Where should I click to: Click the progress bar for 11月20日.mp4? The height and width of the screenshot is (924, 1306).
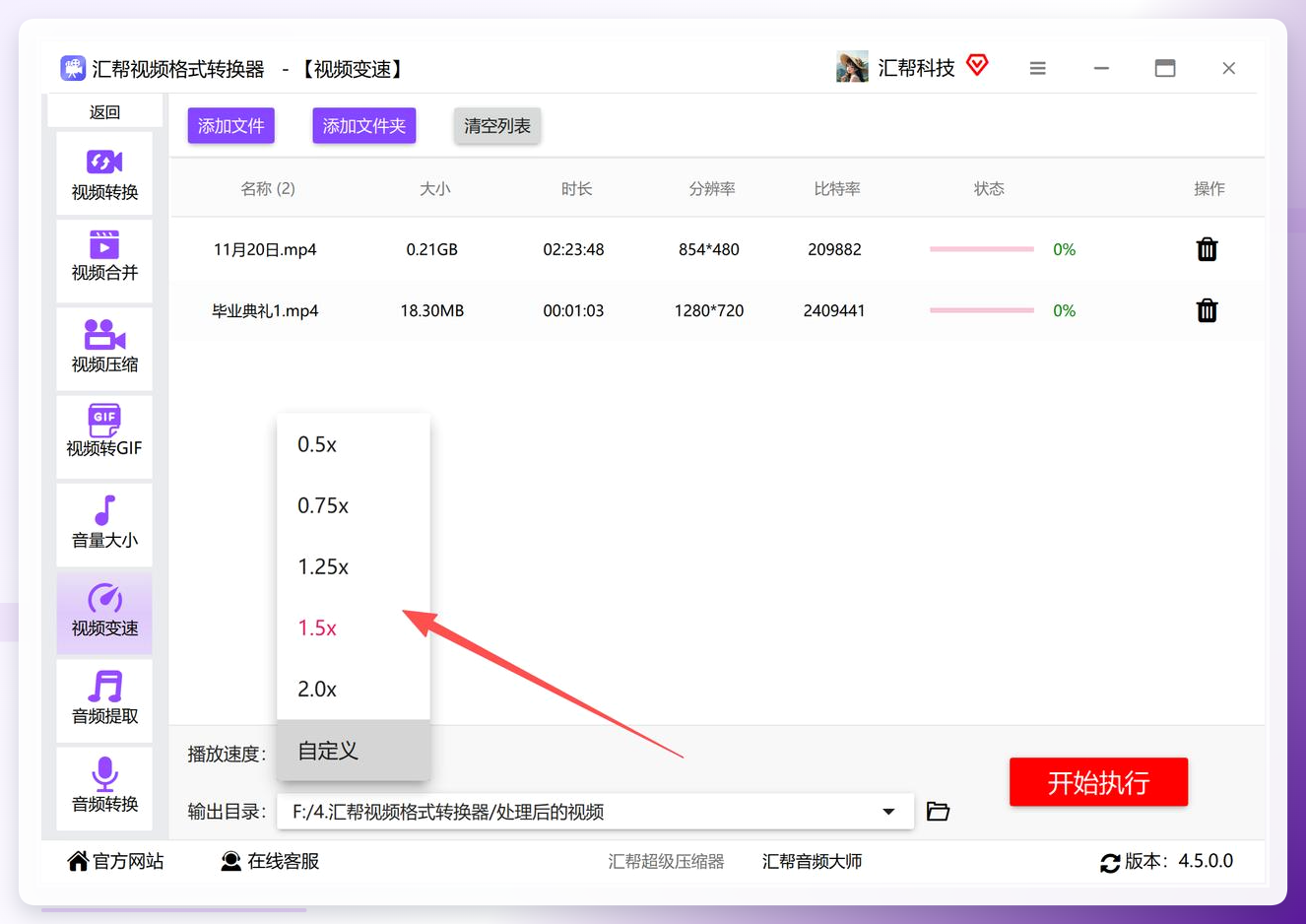[982, 249]
